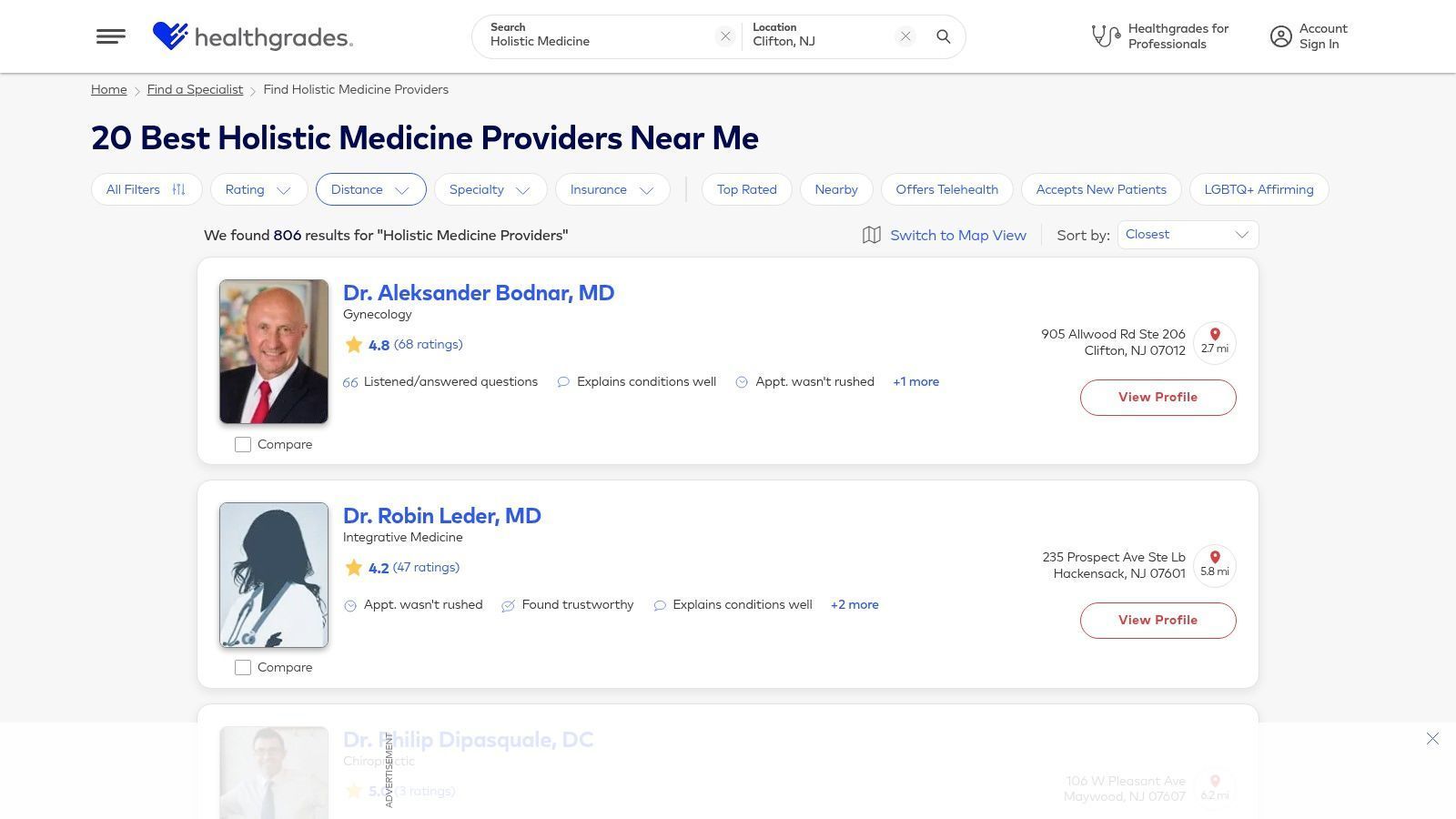Open the hamburger navigation menu
The width and height of the screenshot is (1456, 819).
point(111,36)
